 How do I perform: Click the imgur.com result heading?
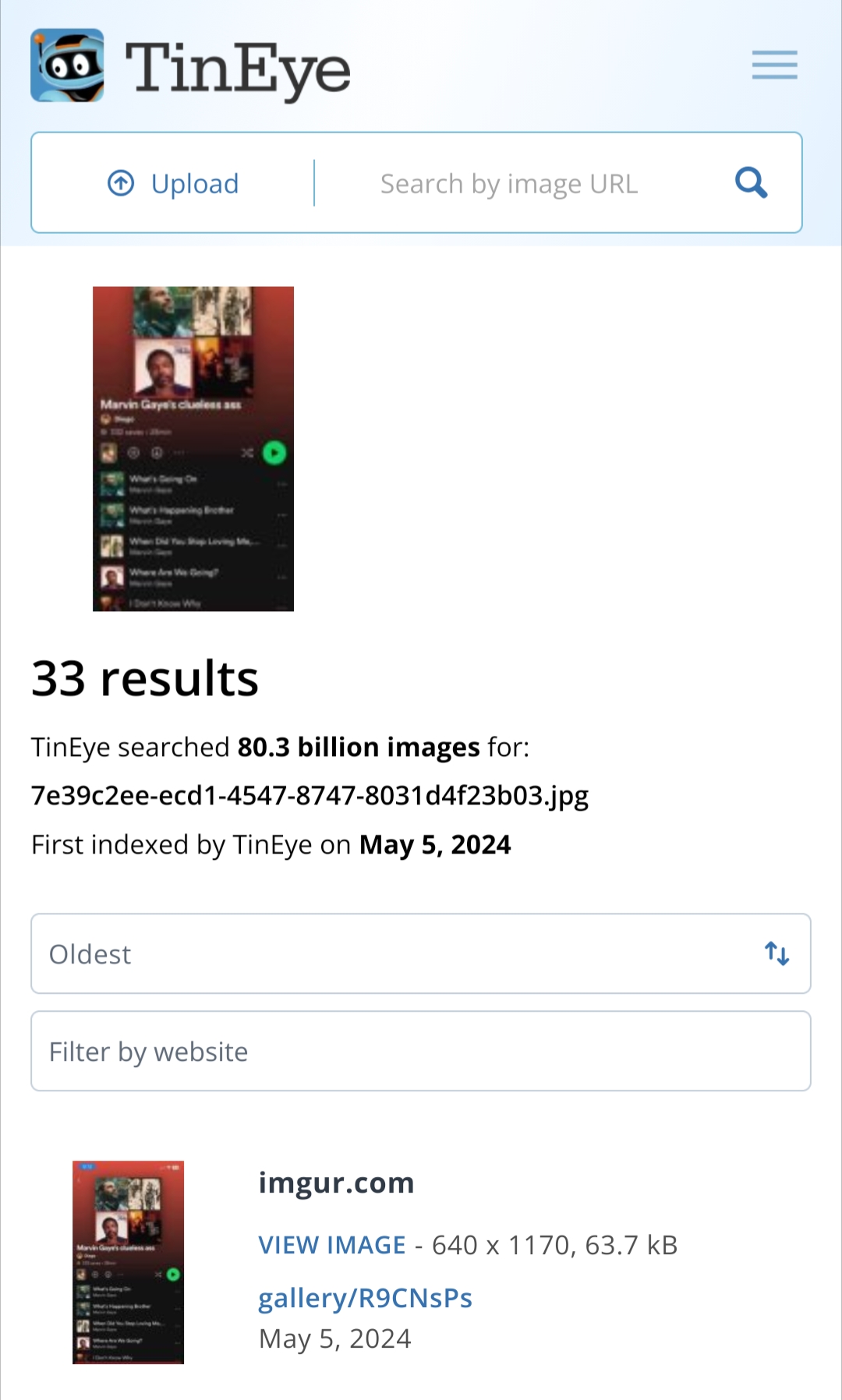[336, 1183]
